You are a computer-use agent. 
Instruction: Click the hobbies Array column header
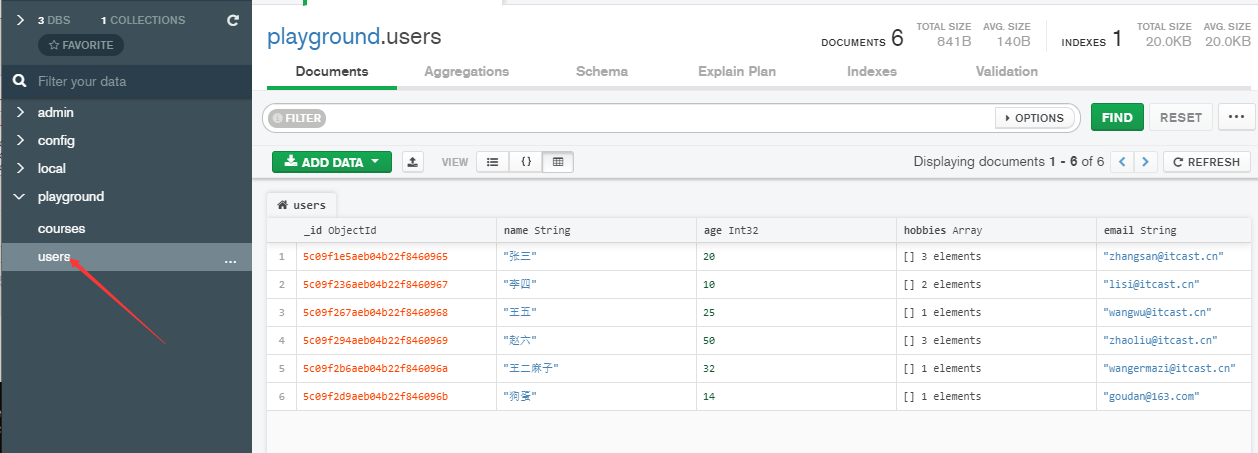pyautogui.click(x=996, y=230)
